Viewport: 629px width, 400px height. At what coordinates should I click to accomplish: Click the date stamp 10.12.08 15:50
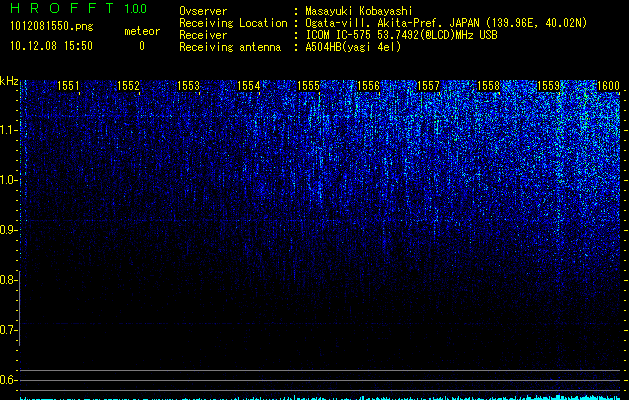tap(51, 46)
